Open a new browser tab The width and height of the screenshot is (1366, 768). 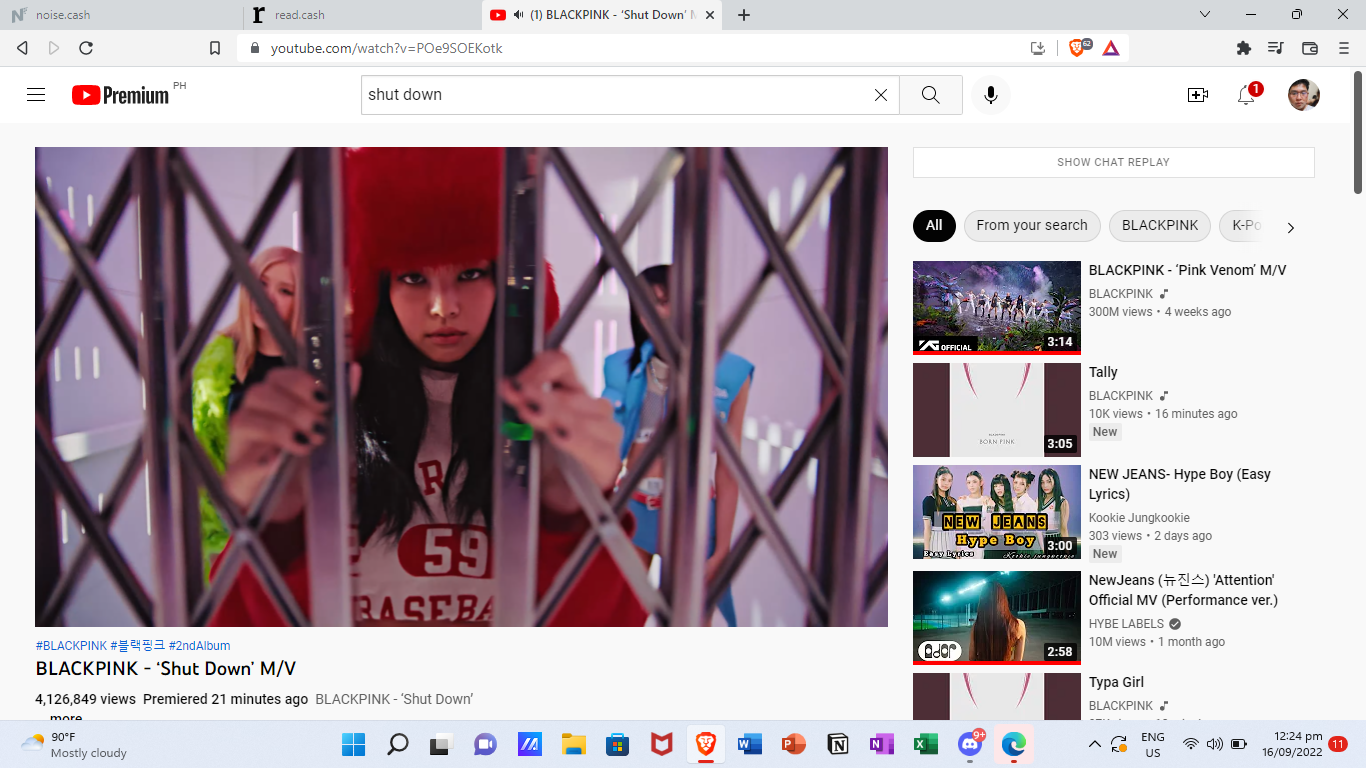[x=744, y=15]
